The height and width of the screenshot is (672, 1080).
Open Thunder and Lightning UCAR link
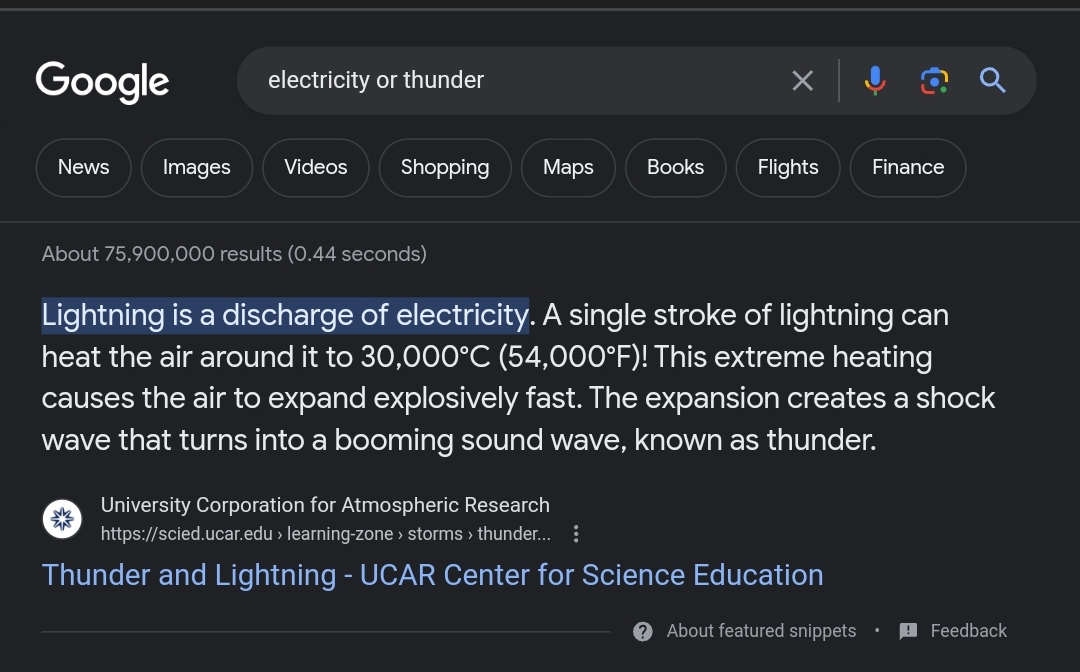click(432, 575)
